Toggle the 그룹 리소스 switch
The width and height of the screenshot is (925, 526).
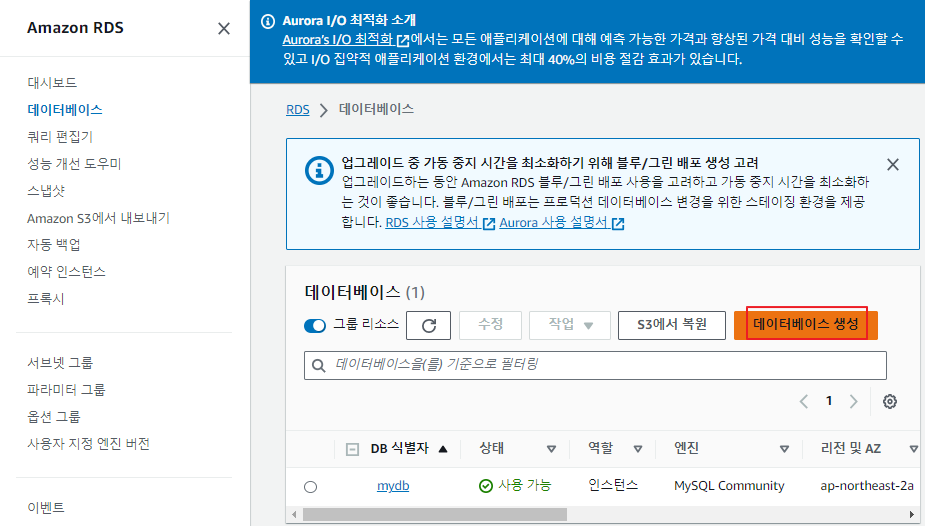click(314, 326)
